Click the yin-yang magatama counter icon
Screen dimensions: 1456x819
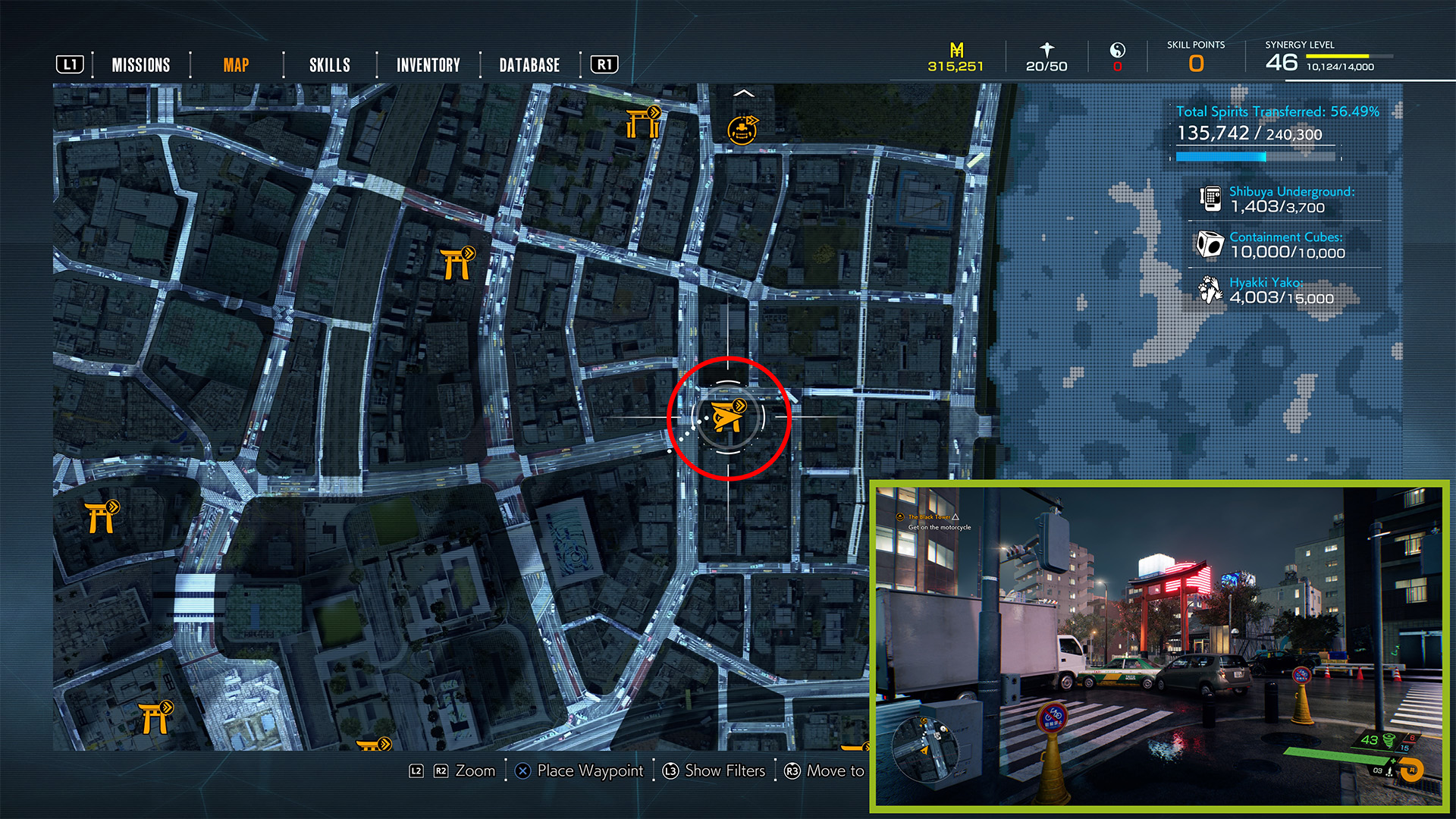click(x=1117, y=51)
